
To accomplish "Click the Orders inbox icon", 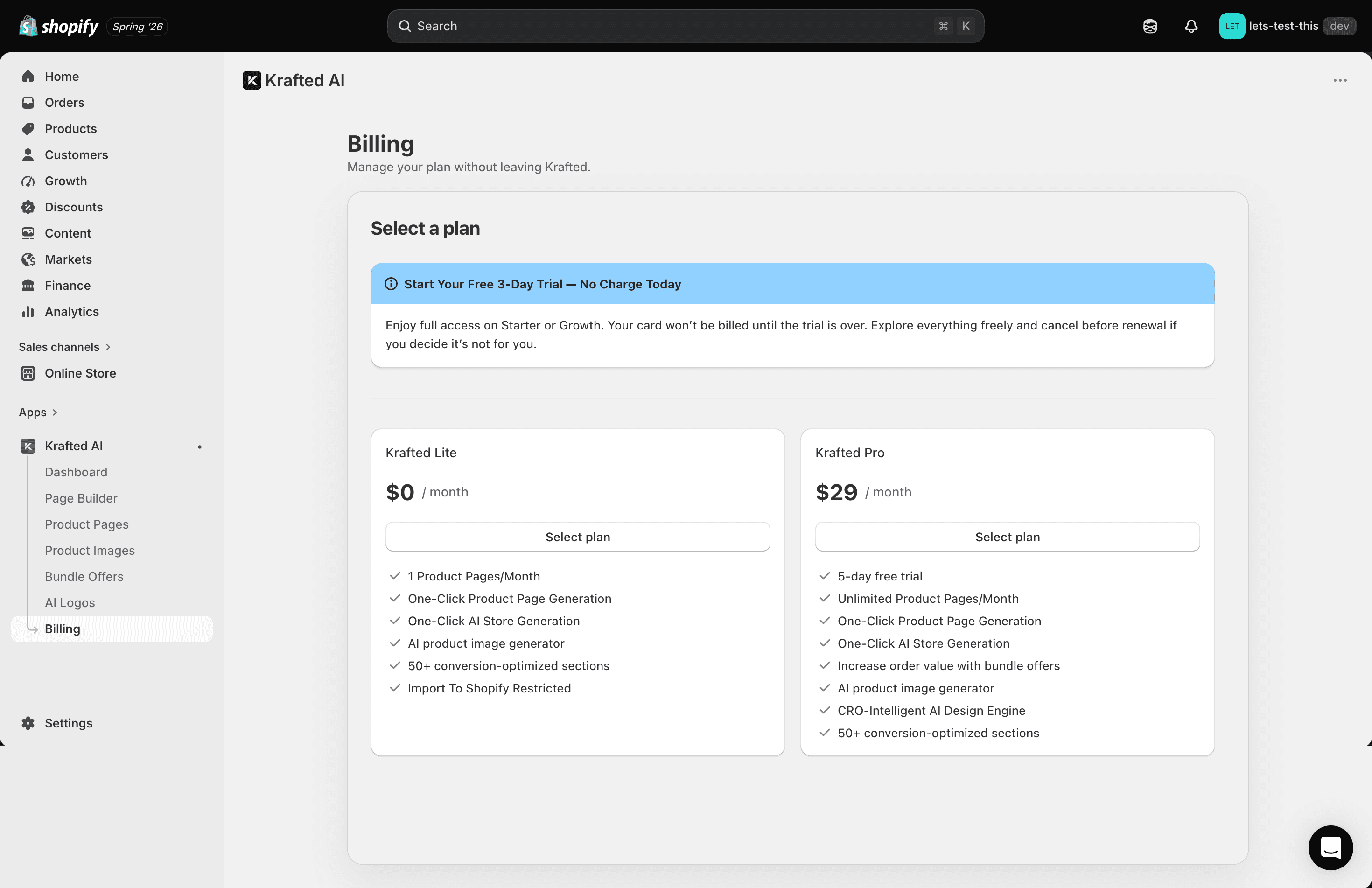I will point(28,102).
